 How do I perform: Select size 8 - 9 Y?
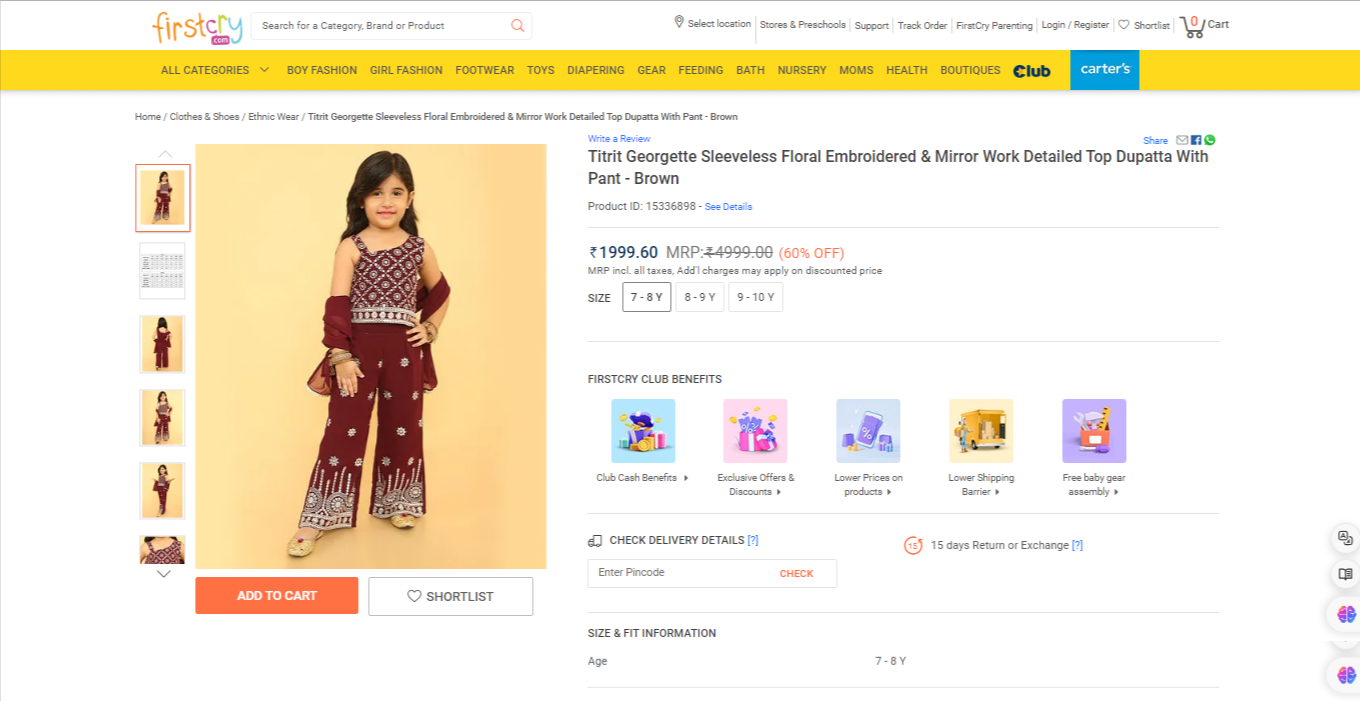tap(700, 297)
